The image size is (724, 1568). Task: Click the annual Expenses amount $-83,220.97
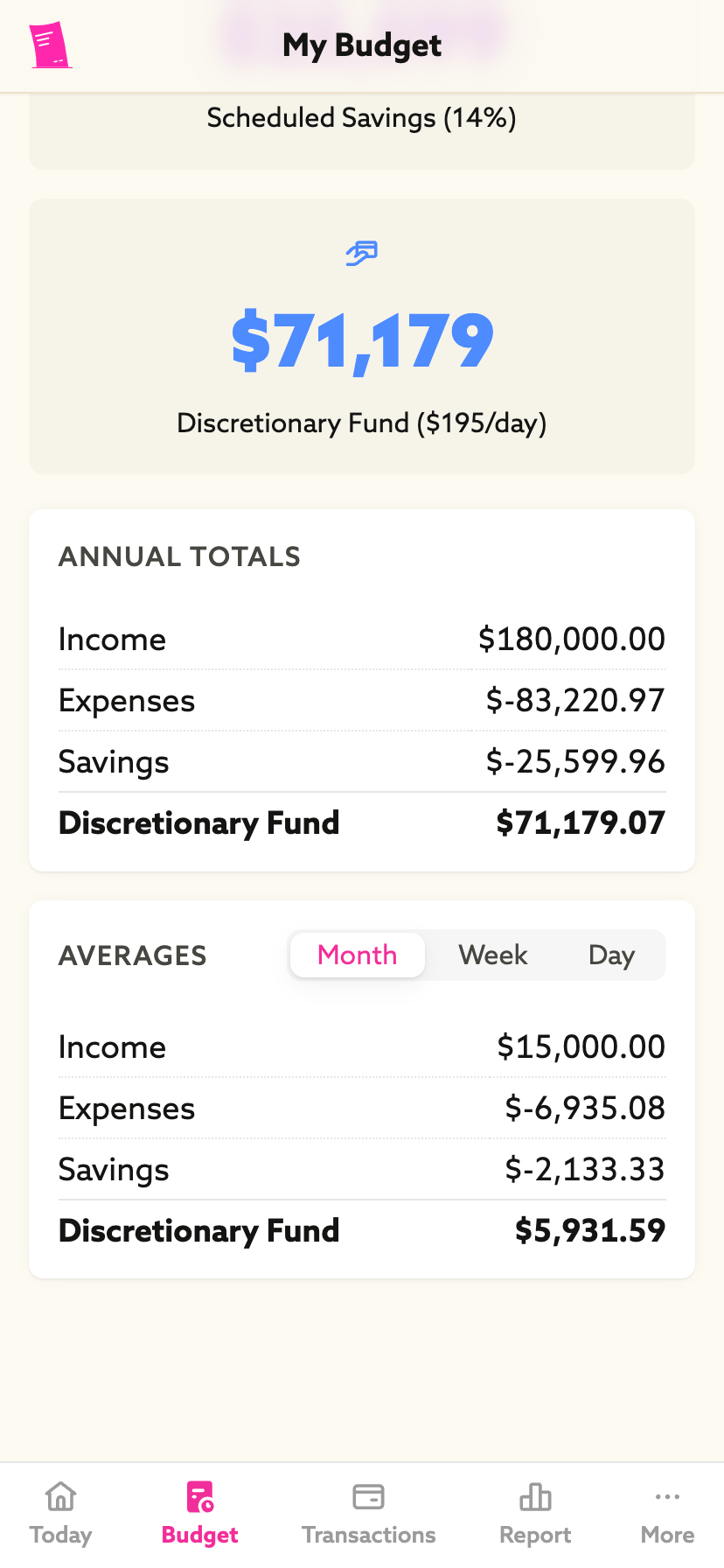[x=575, y=701]
